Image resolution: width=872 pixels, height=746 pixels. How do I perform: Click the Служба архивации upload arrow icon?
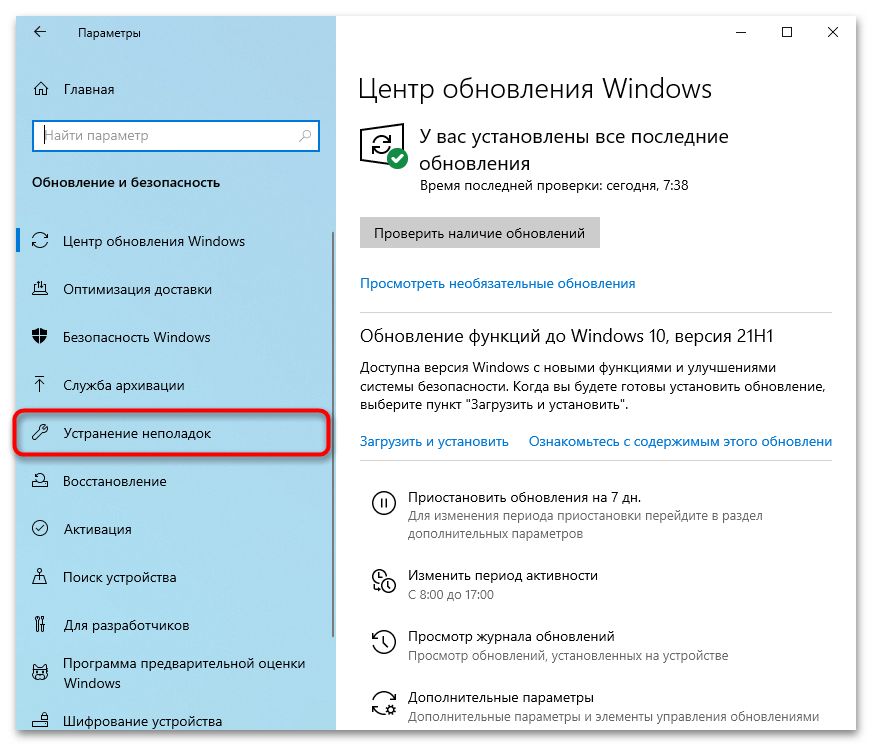click(39, 384)
